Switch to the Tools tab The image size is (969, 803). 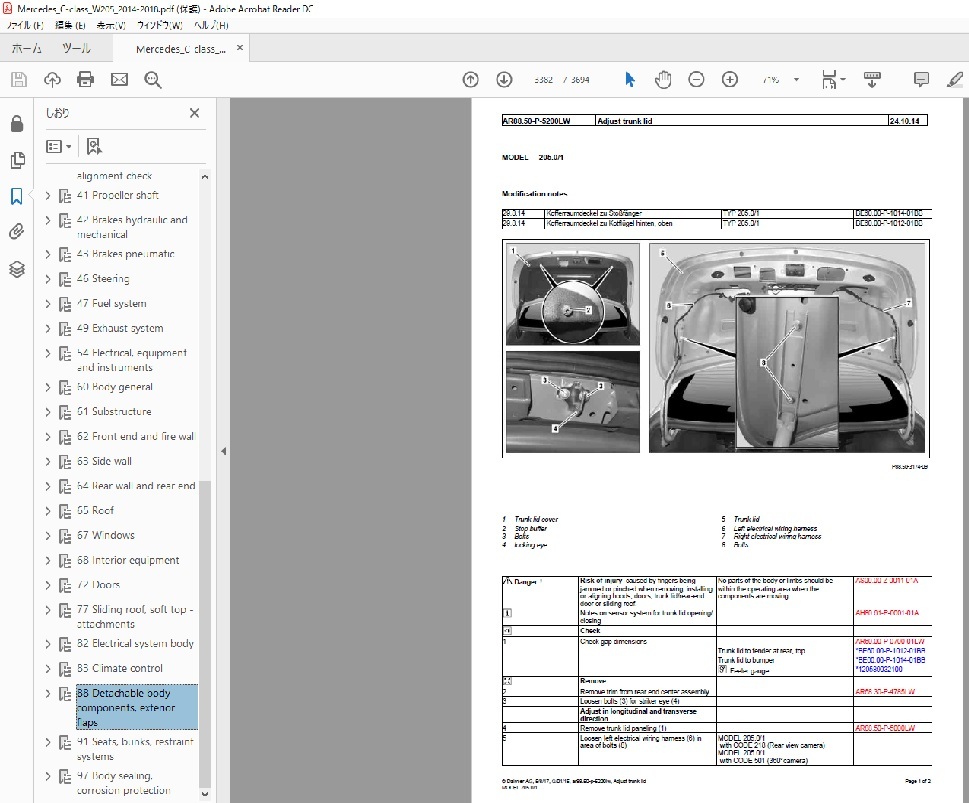click(x=76, y=48)
